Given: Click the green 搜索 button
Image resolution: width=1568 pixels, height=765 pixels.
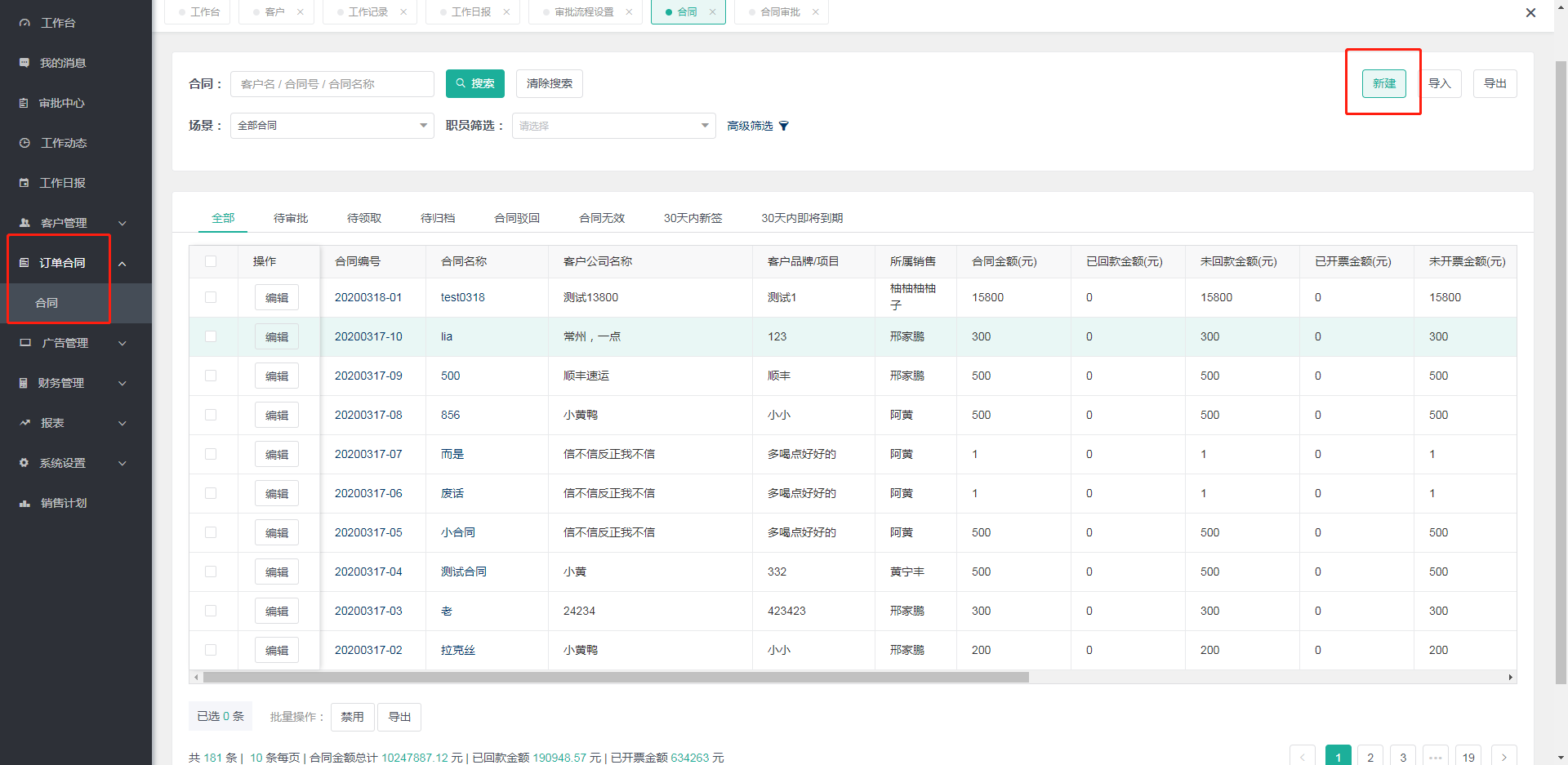Looking at the screenshot, I should tap(475, 83).
